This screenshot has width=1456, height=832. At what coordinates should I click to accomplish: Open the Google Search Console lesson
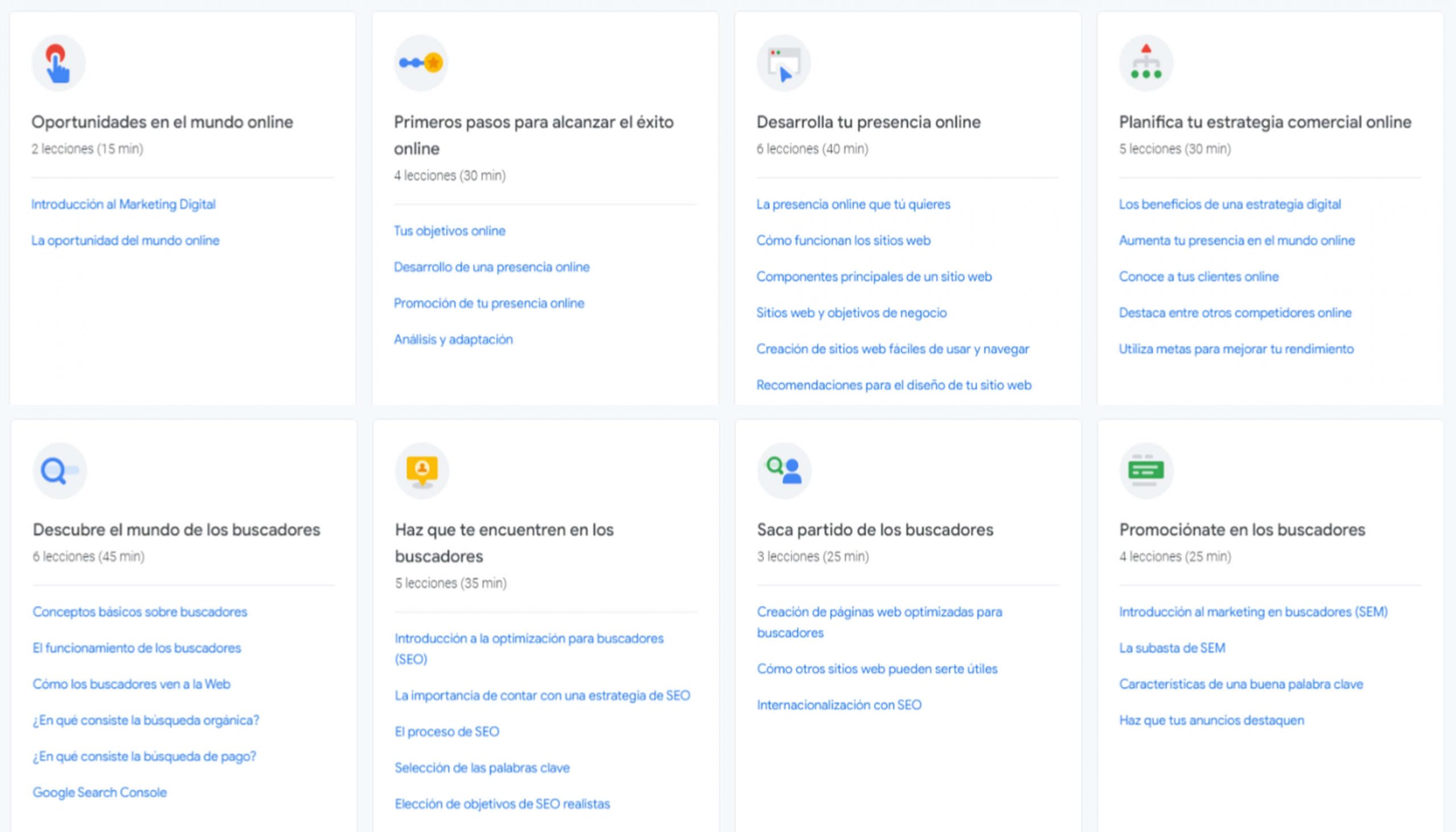click(100, 793)
